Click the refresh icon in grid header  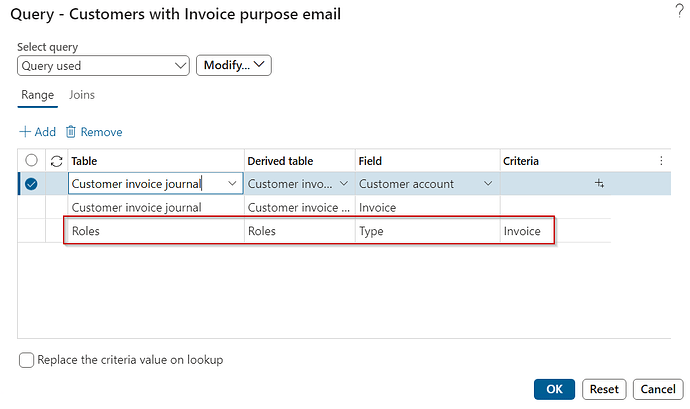(x=56, y=161)
